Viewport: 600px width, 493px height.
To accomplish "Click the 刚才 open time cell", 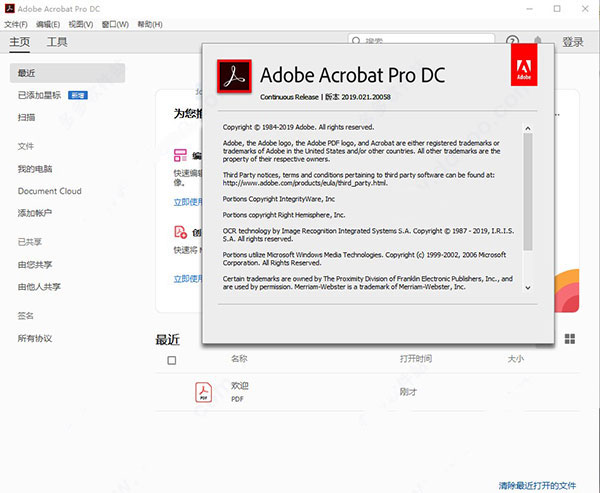I will coord(408,392).
